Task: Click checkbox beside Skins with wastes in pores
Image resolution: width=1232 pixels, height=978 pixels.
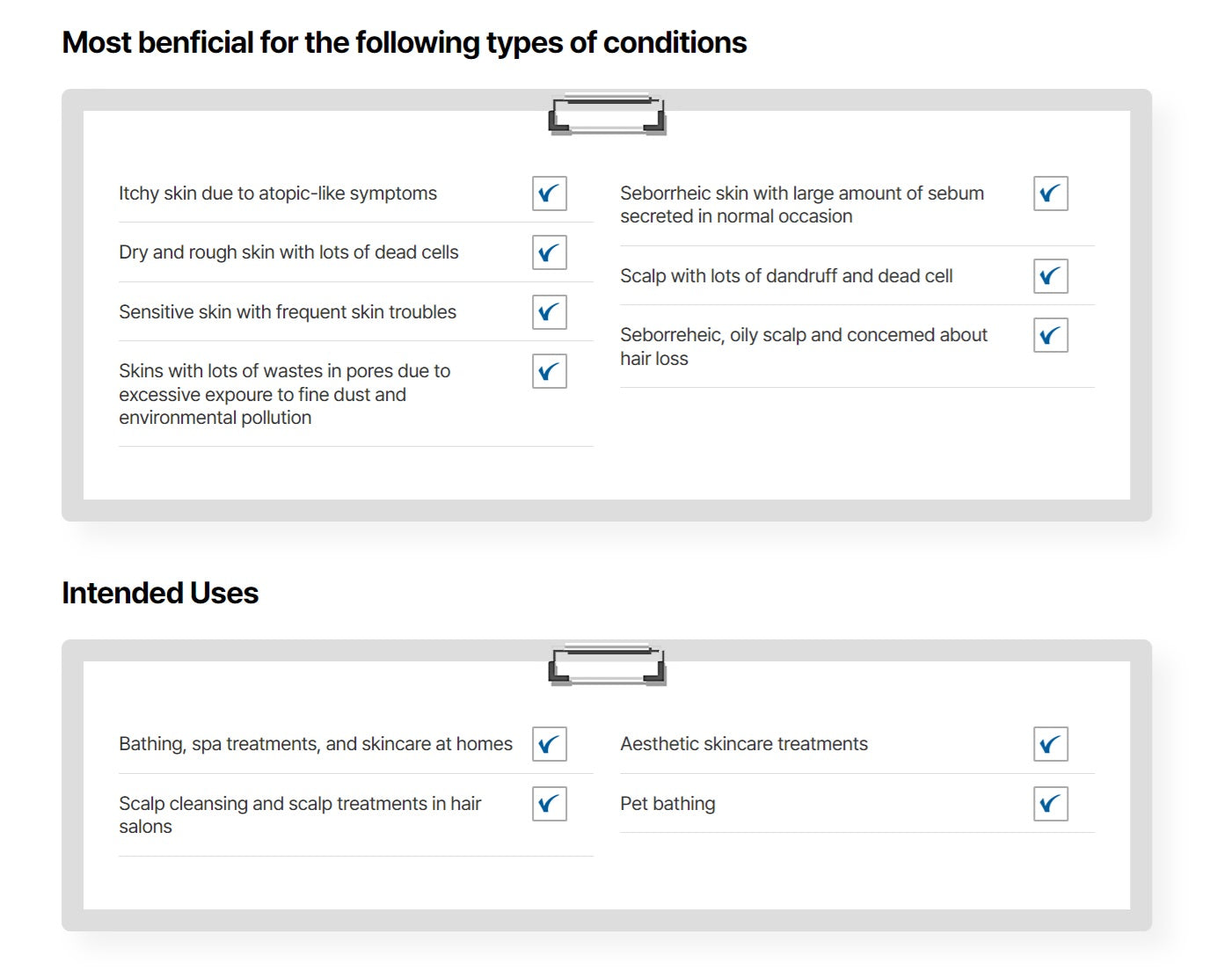Action: pyautogui.click(x=550, y=371)
